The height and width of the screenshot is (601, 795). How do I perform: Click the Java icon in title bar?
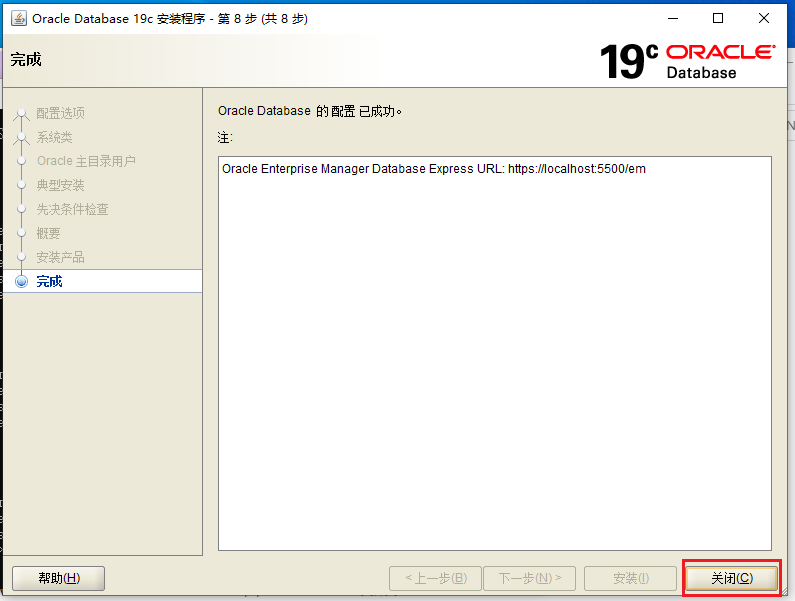click(x=19, y=18)
